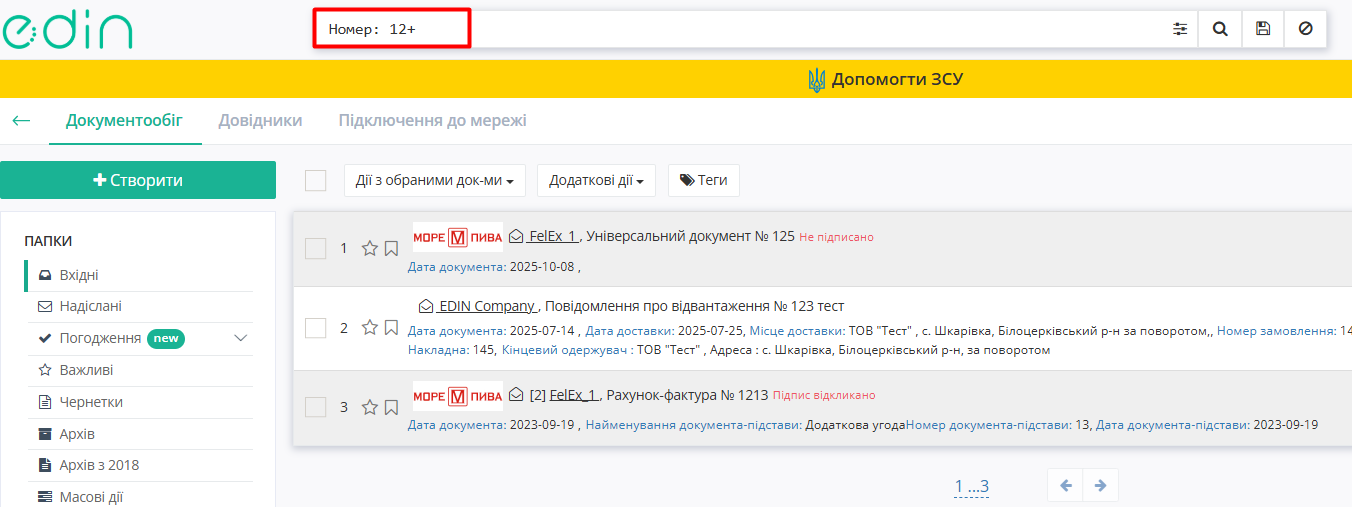Click the back arrow next to Документообіг
The width and height of the screenshot is (1352, 507).
click(21, 121)
